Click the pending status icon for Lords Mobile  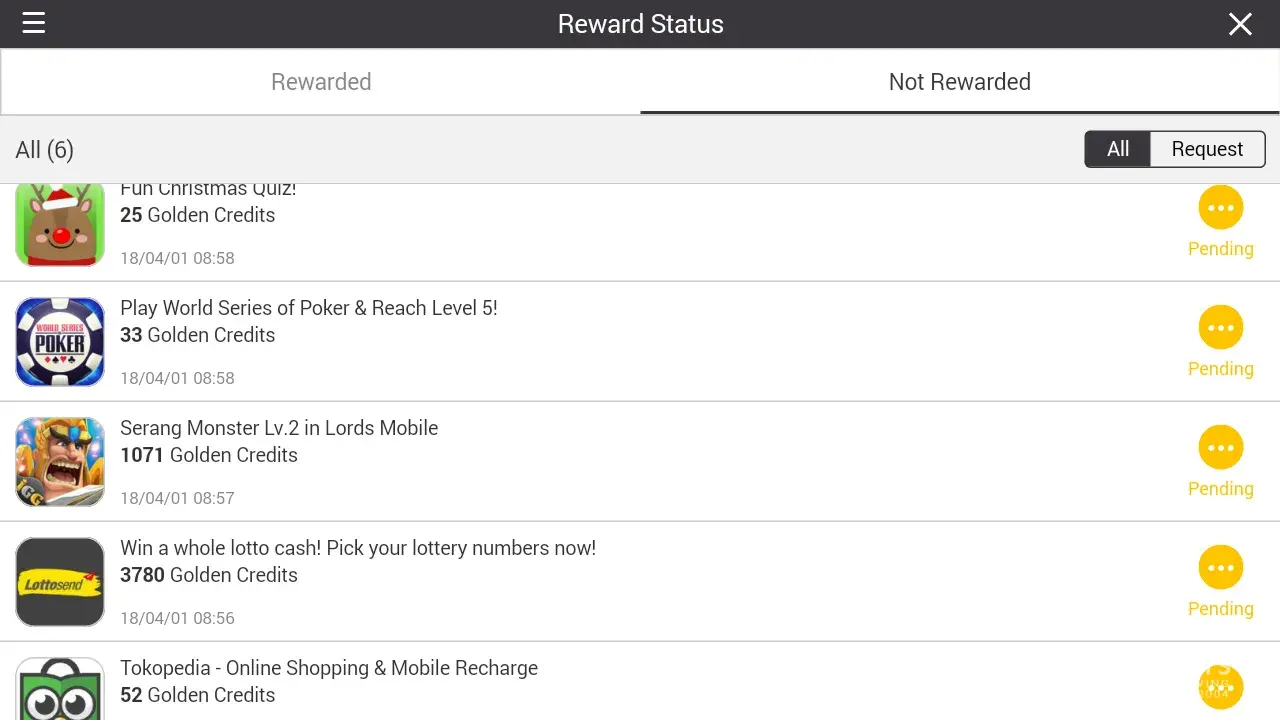point(1220,448)
